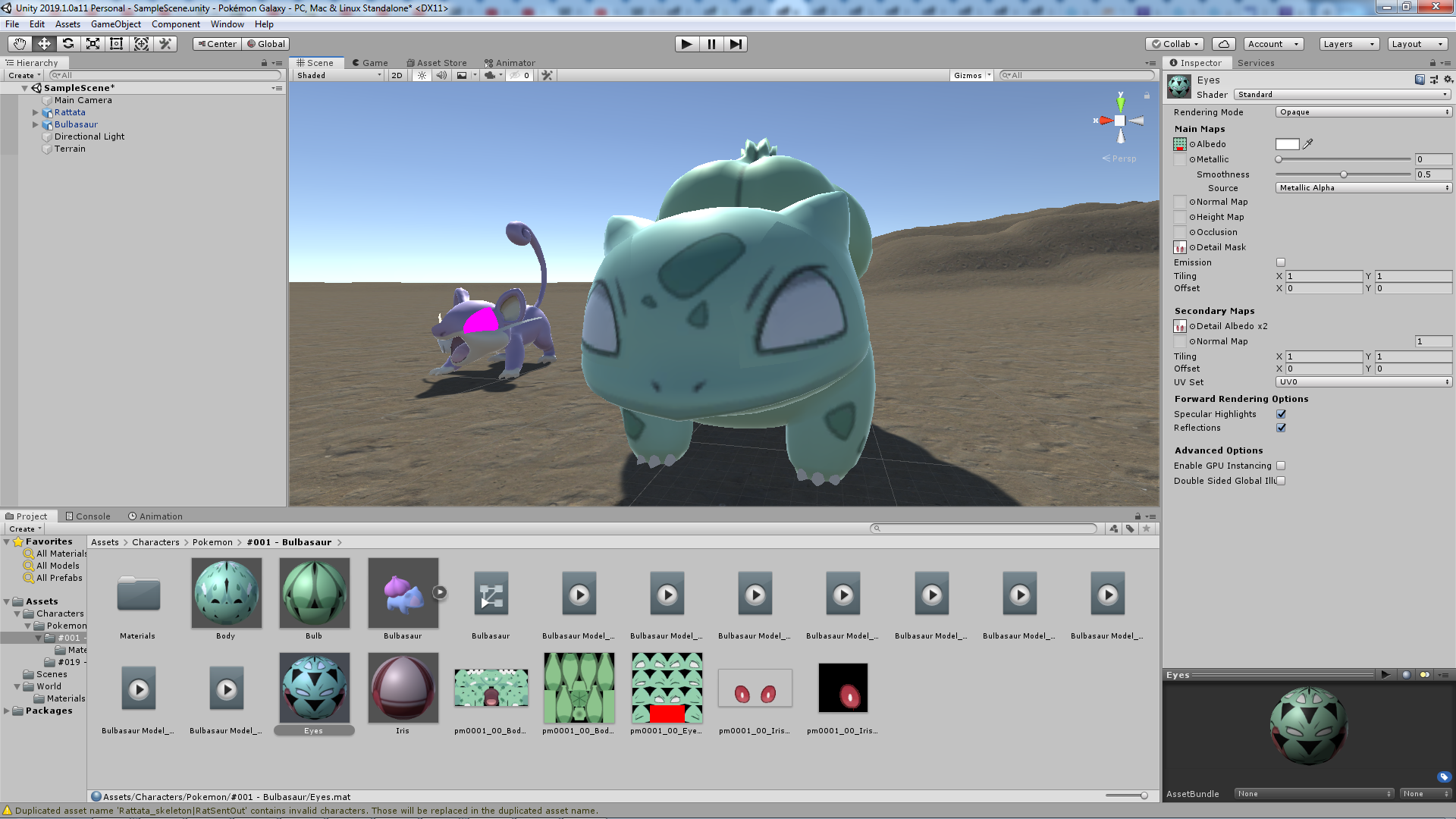This screenshot has width=1456, height=819.
Task: Click the asset label tag icon
Action: [1444, 777]
